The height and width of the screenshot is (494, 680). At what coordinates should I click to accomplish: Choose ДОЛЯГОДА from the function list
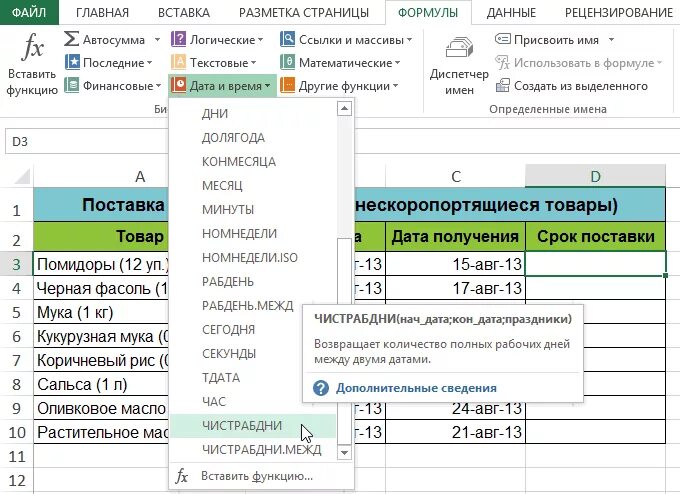tap(253, 137)
